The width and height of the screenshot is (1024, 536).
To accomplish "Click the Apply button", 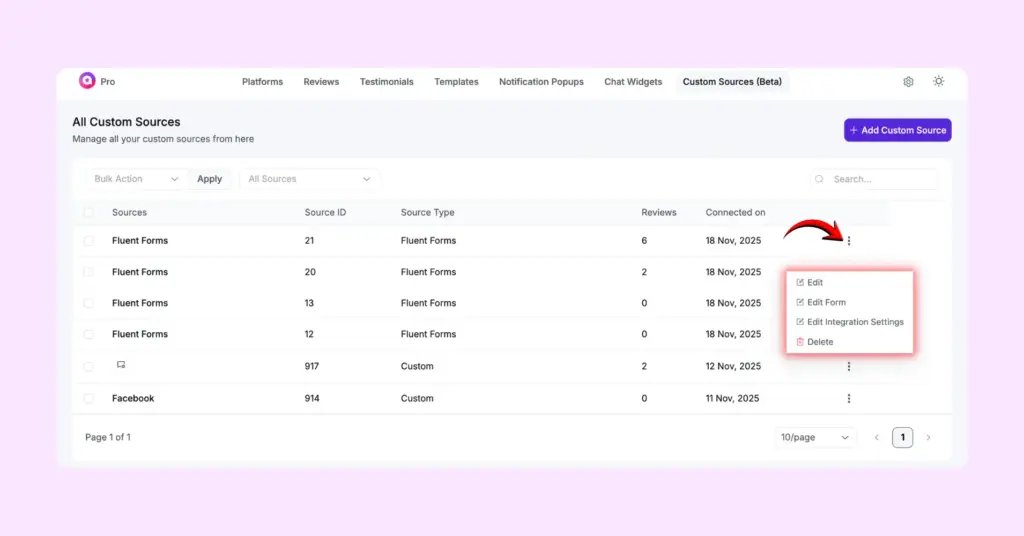I will pyautogui.click(x=210, y=179).
